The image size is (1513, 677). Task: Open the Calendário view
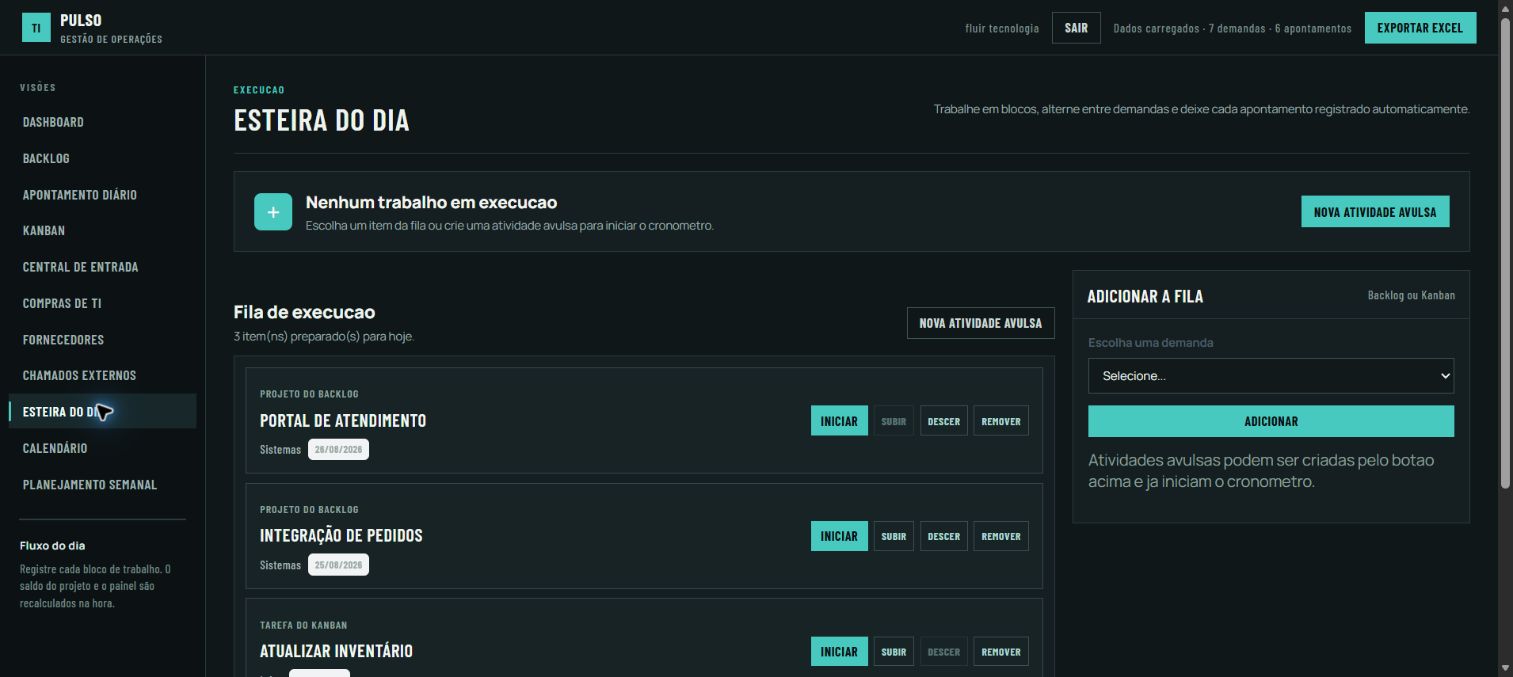point(55,449)
